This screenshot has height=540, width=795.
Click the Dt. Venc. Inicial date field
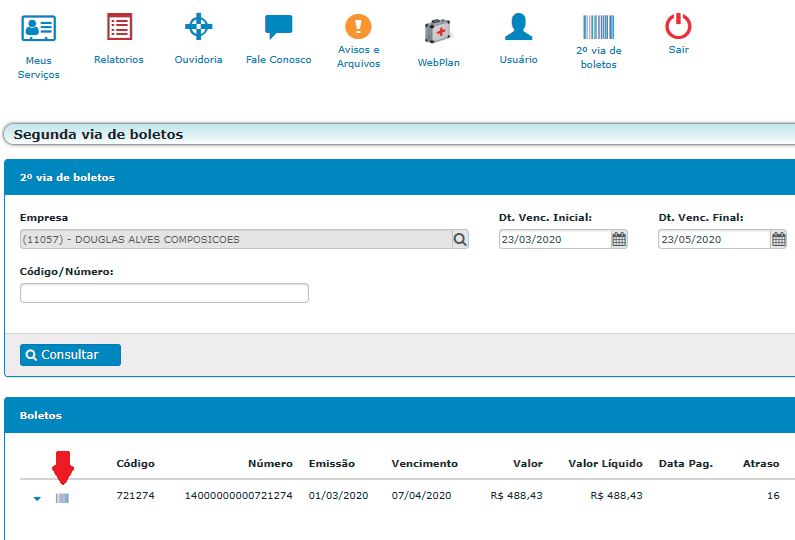click(x=555, y=239)
